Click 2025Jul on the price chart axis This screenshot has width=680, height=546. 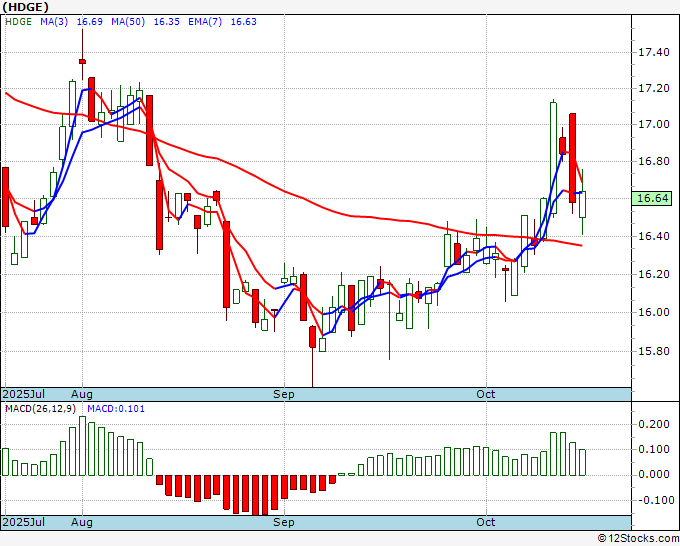pyautogui.click(x=24, y=394)
